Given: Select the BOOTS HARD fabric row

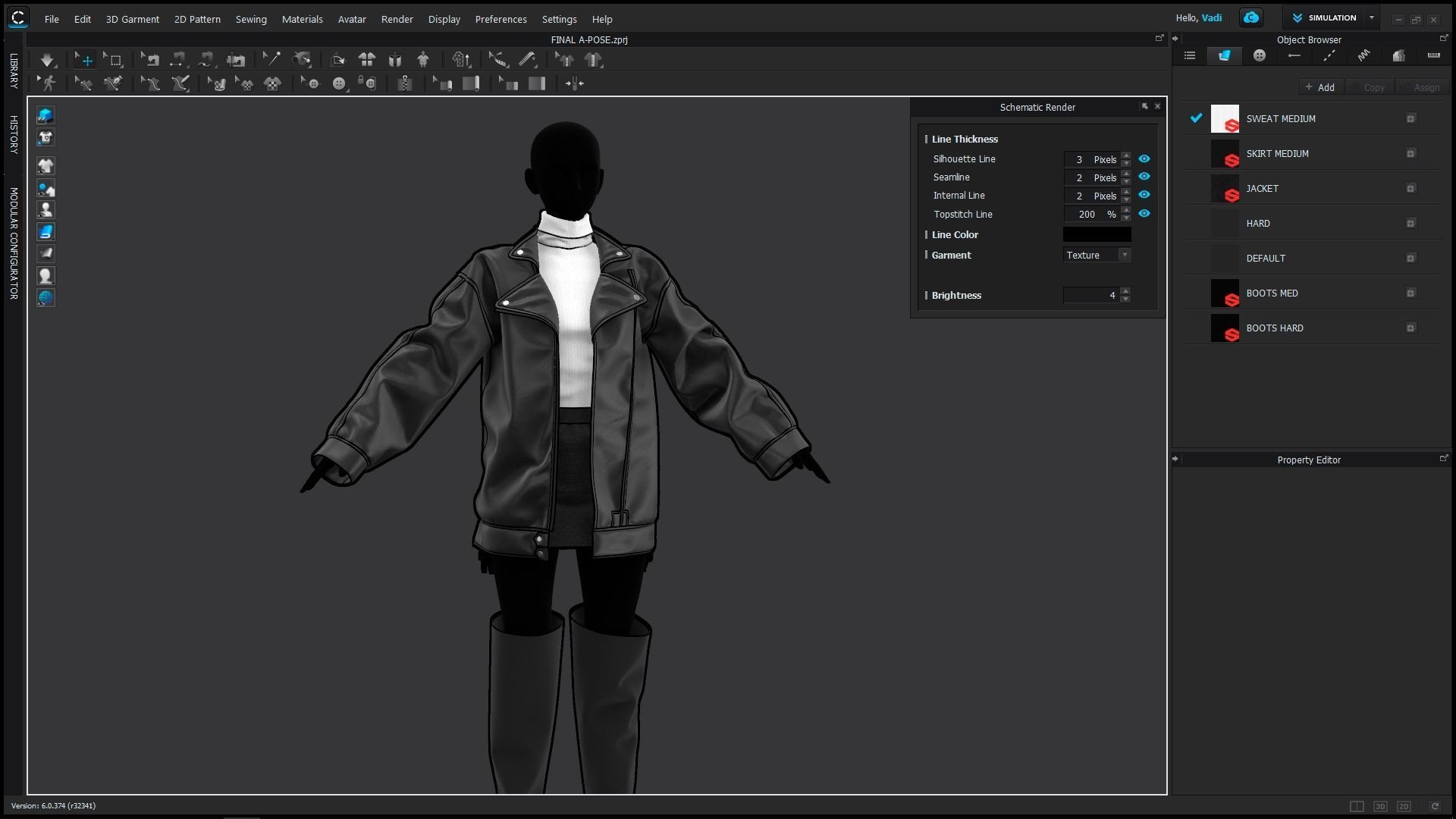Looking at the screenshot, I should pos(1312,328).
